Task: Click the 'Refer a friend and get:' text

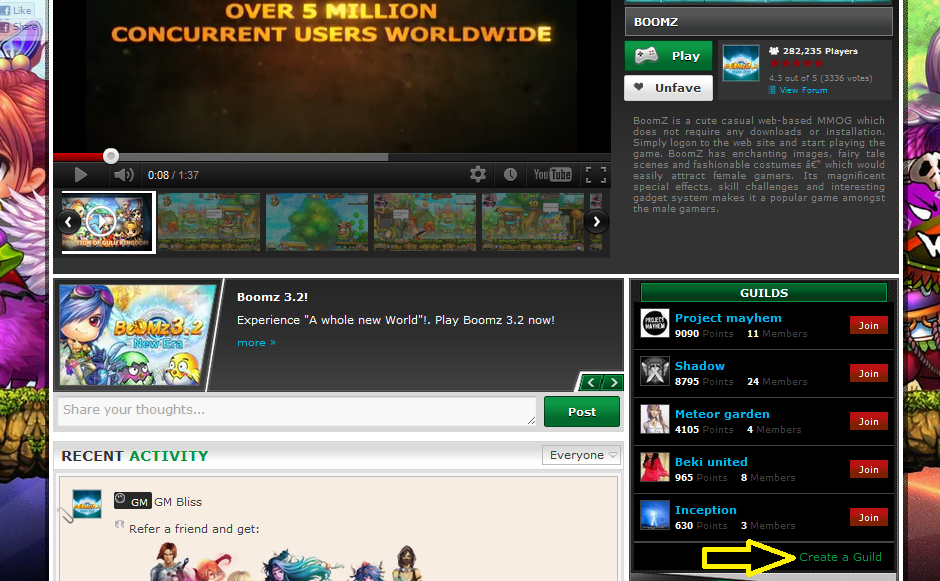Action: coord(194,529)
